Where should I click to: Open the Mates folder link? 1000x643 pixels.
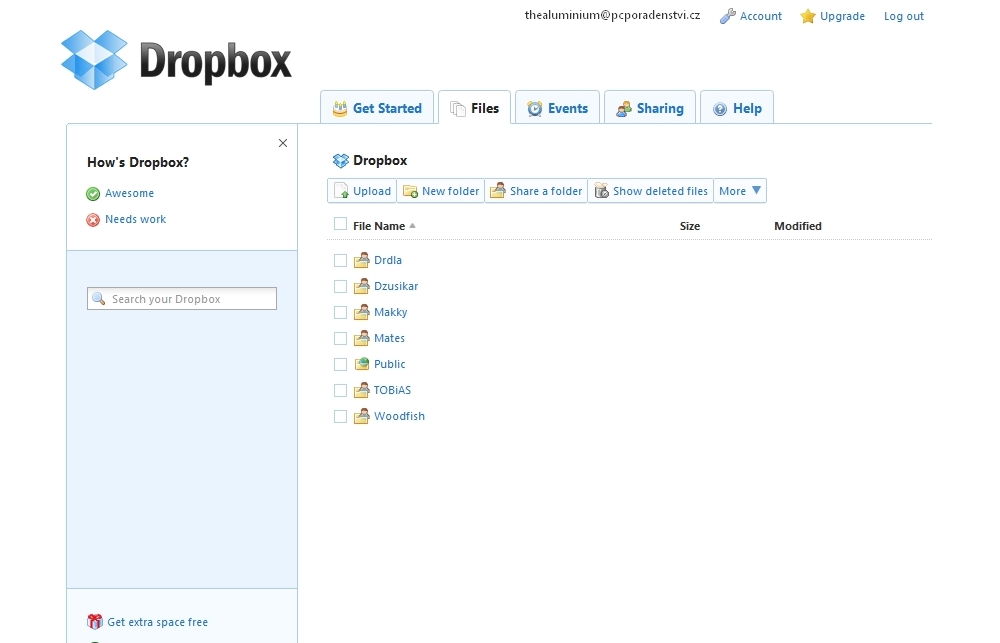pos(389,338)
